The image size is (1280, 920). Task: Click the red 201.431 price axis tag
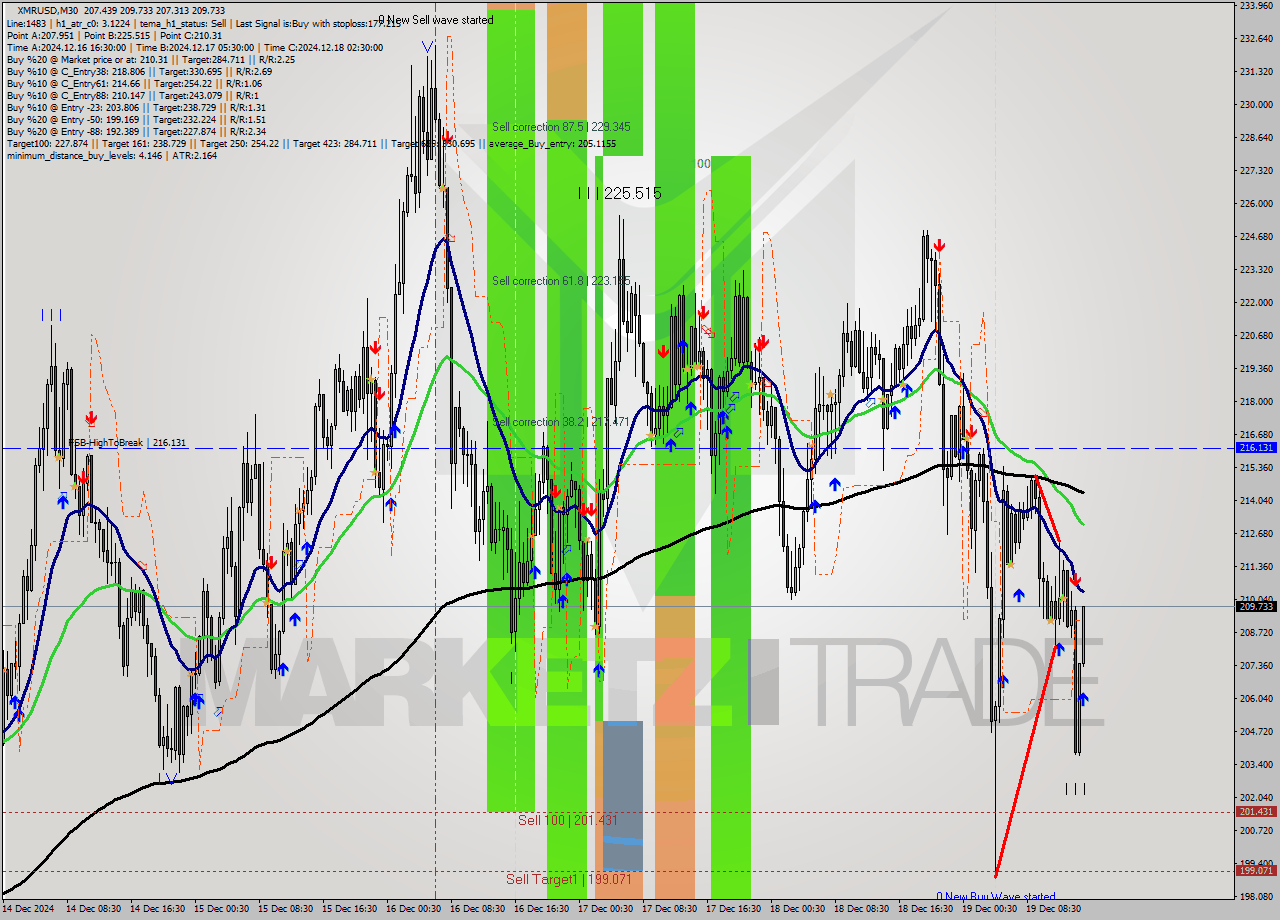coord(1256,812)
